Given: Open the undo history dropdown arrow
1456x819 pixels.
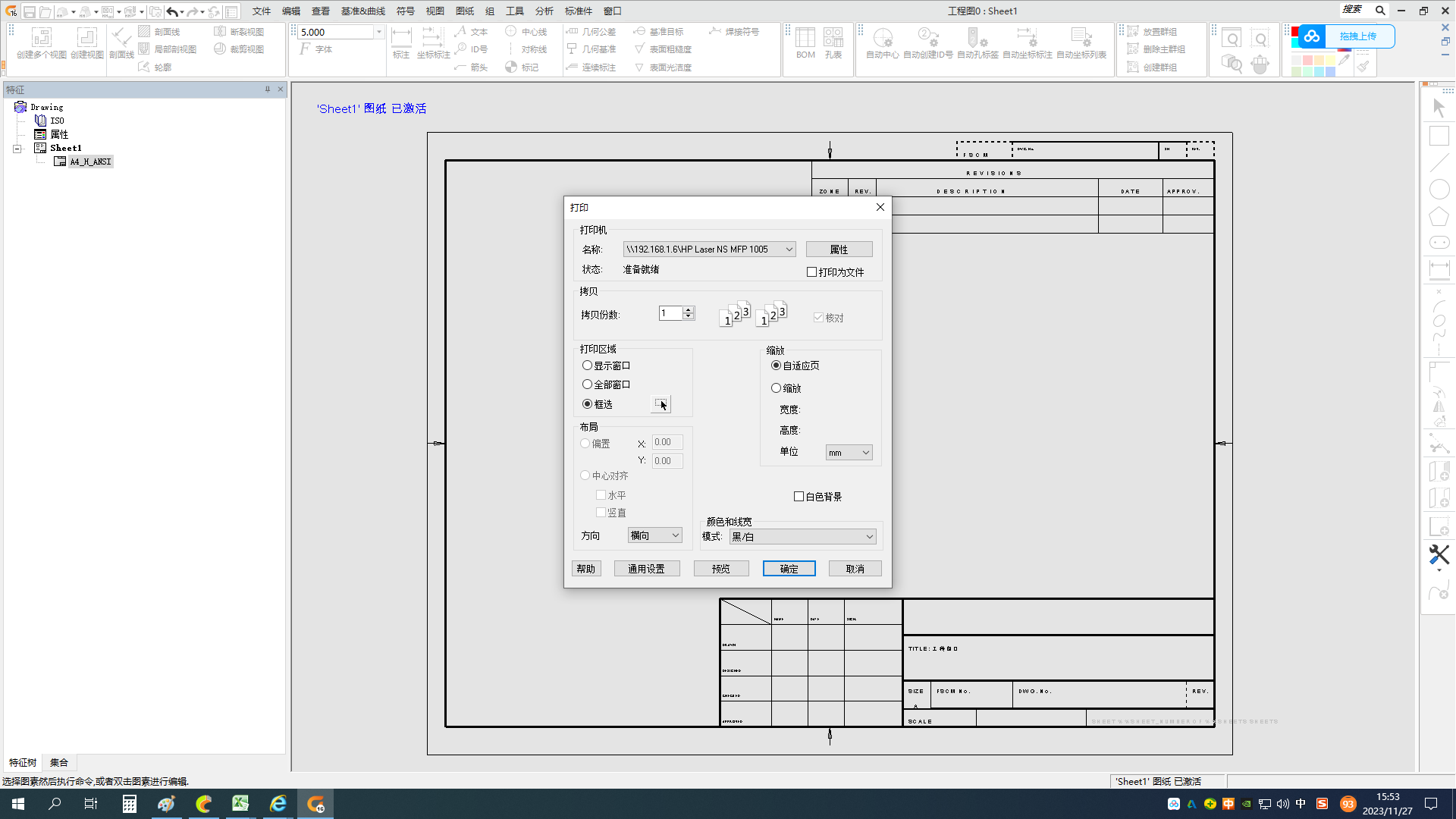Looking at the screenshot, I should [x=182, y=12].
